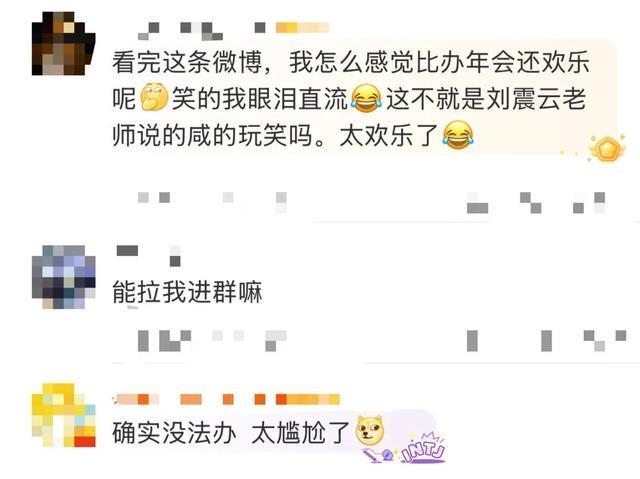The height and width of the screenshot is (479, 640).
Task: Tap the yawning emoji after 呢
Action: coord(154,97)
